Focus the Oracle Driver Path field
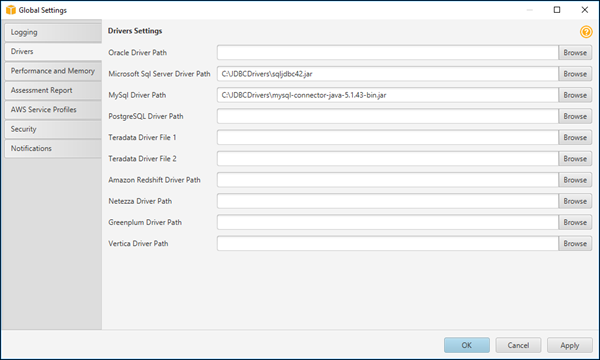 pyautogui.click(x=388, y=53)
